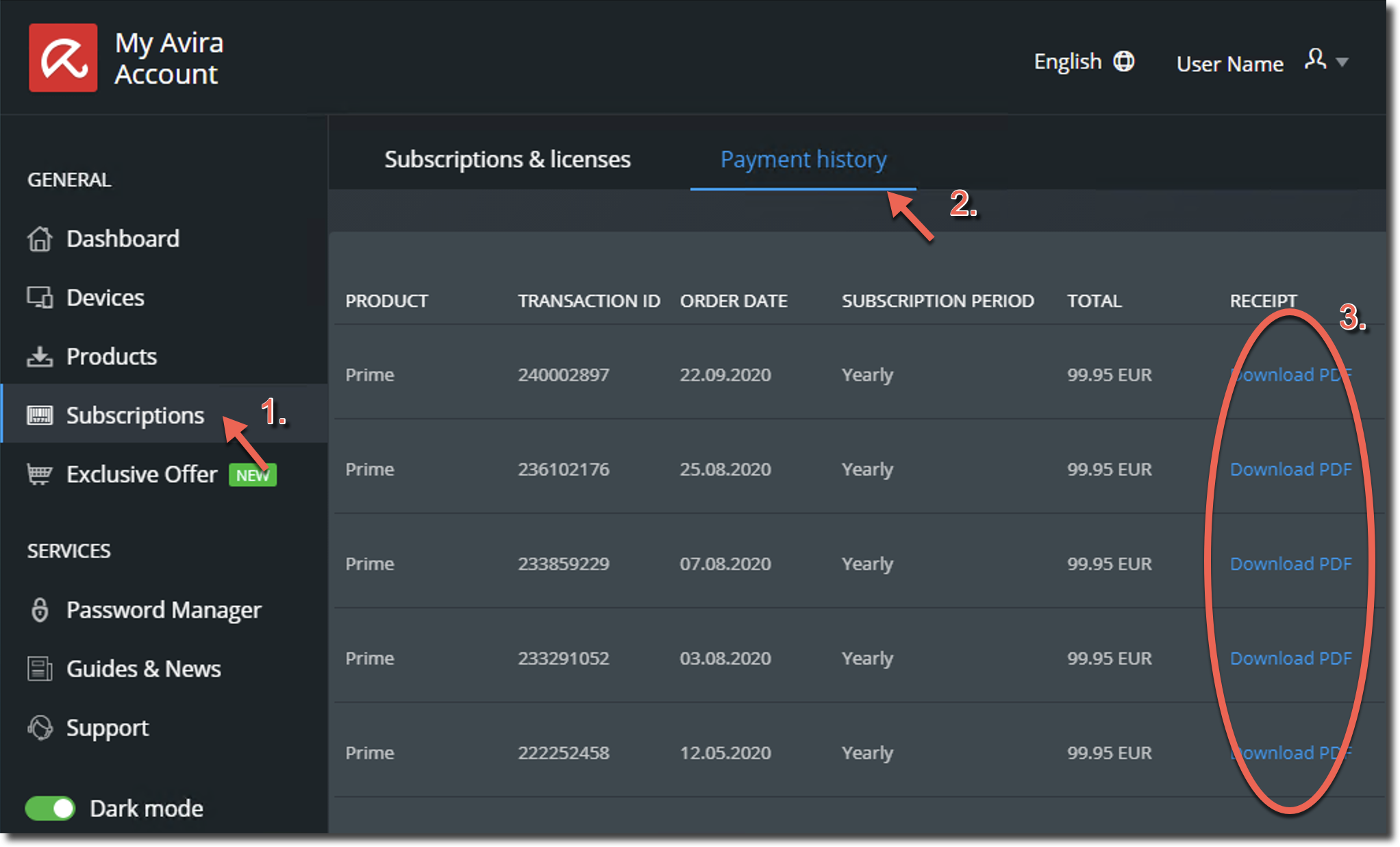Expand the user account dropdown arrow
Viewport: 1400px width, 847px height.
(1342, 62)
